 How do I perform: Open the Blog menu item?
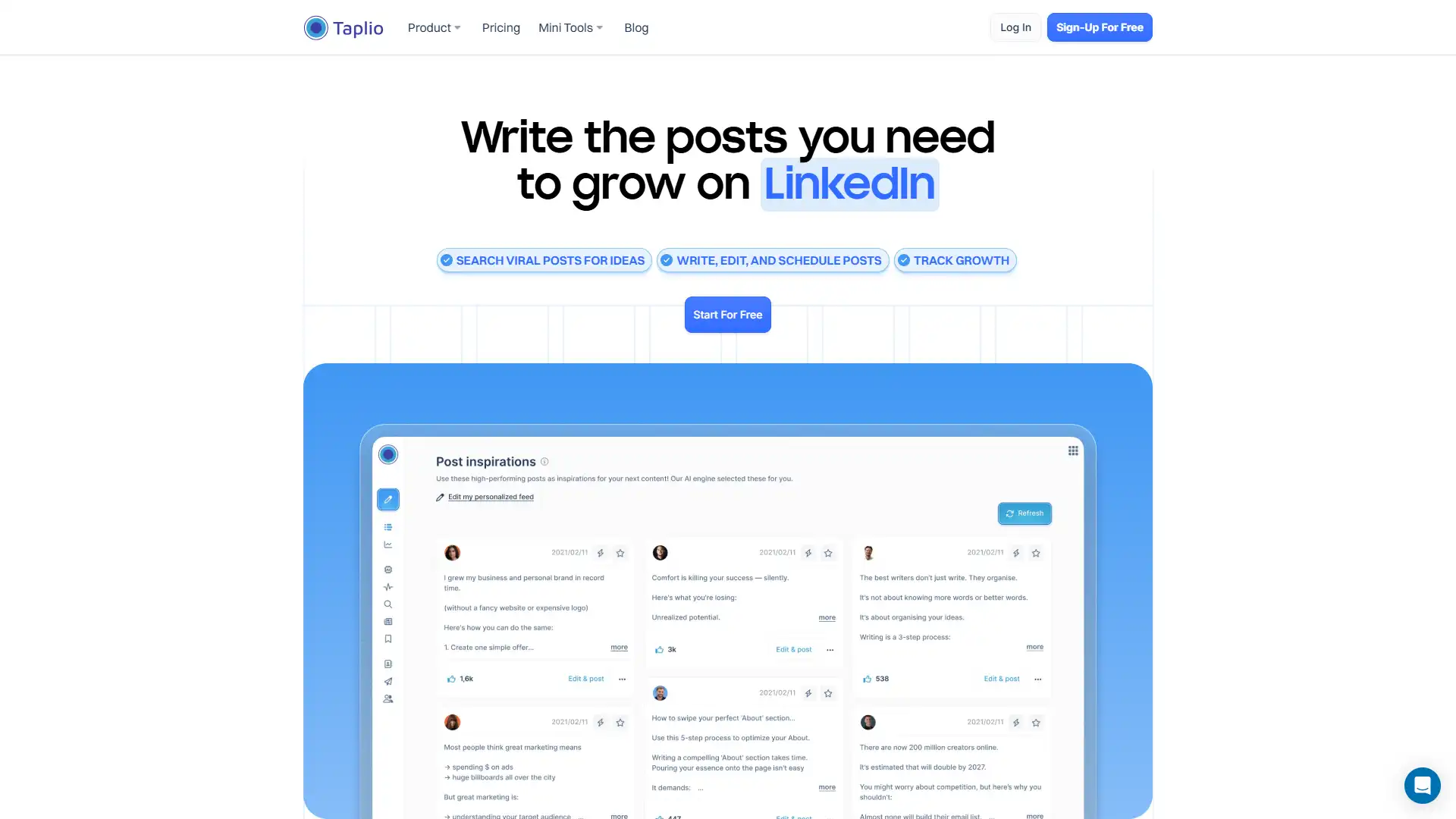click(636, 27)
